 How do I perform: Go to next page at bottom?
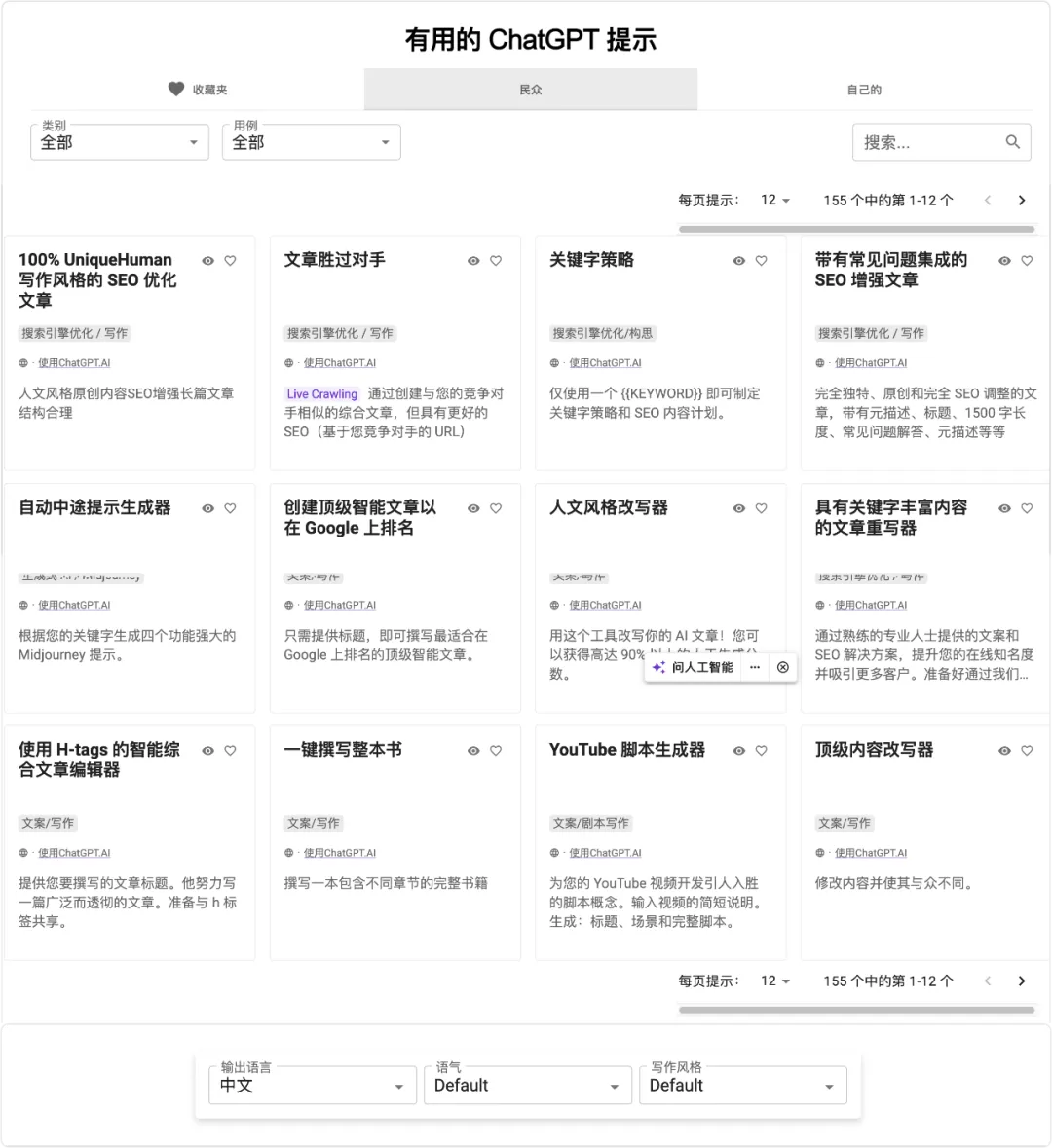1021,981
